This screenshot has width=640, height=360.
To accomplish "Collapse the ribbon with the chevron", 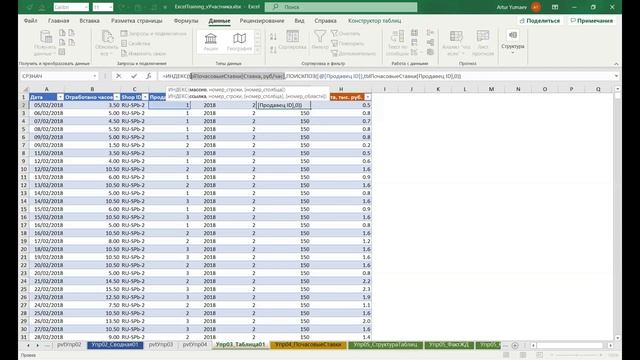I will coord(616,64).
